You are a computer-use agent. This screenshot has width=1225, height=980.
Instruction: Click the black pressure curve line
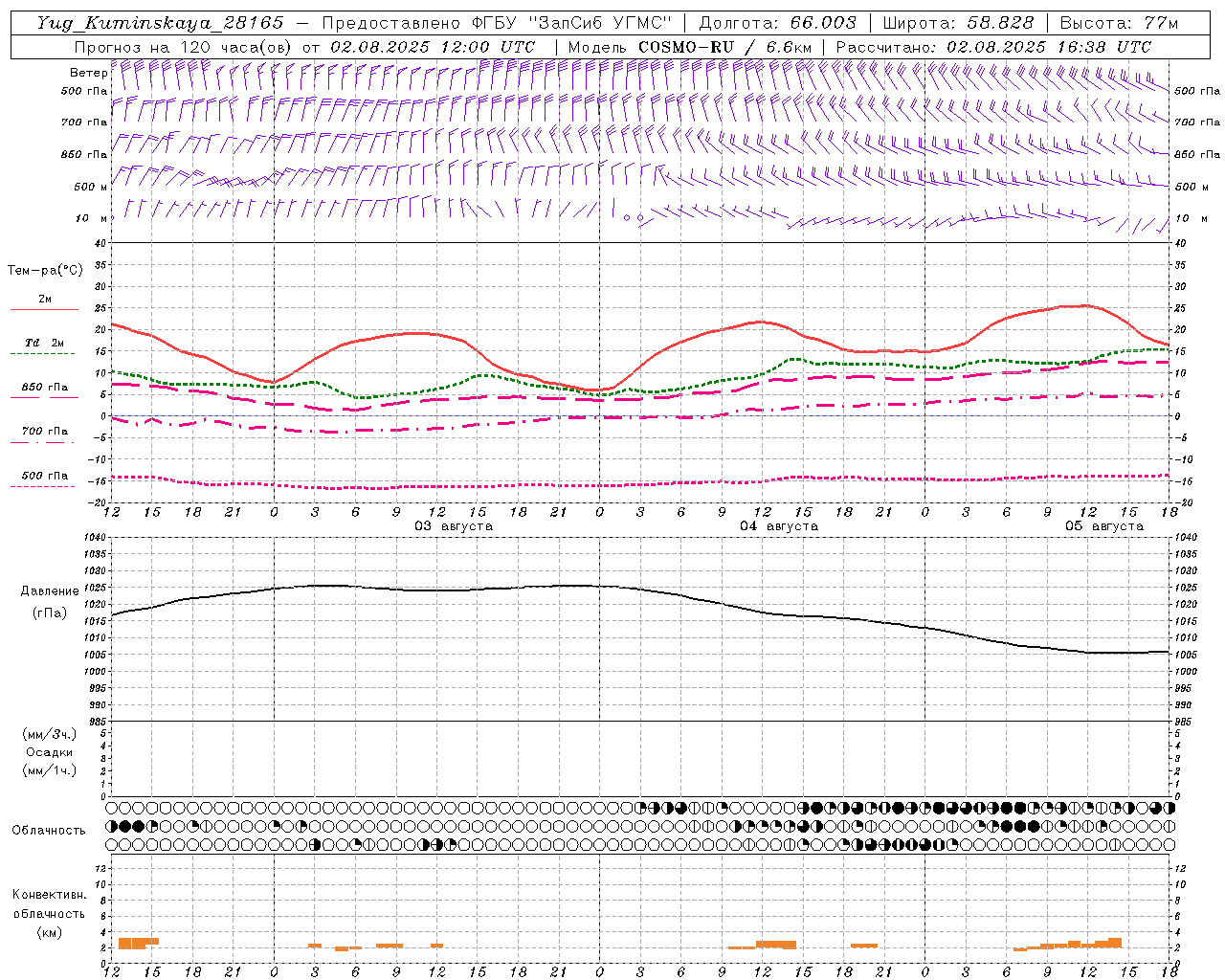(641, 590)
